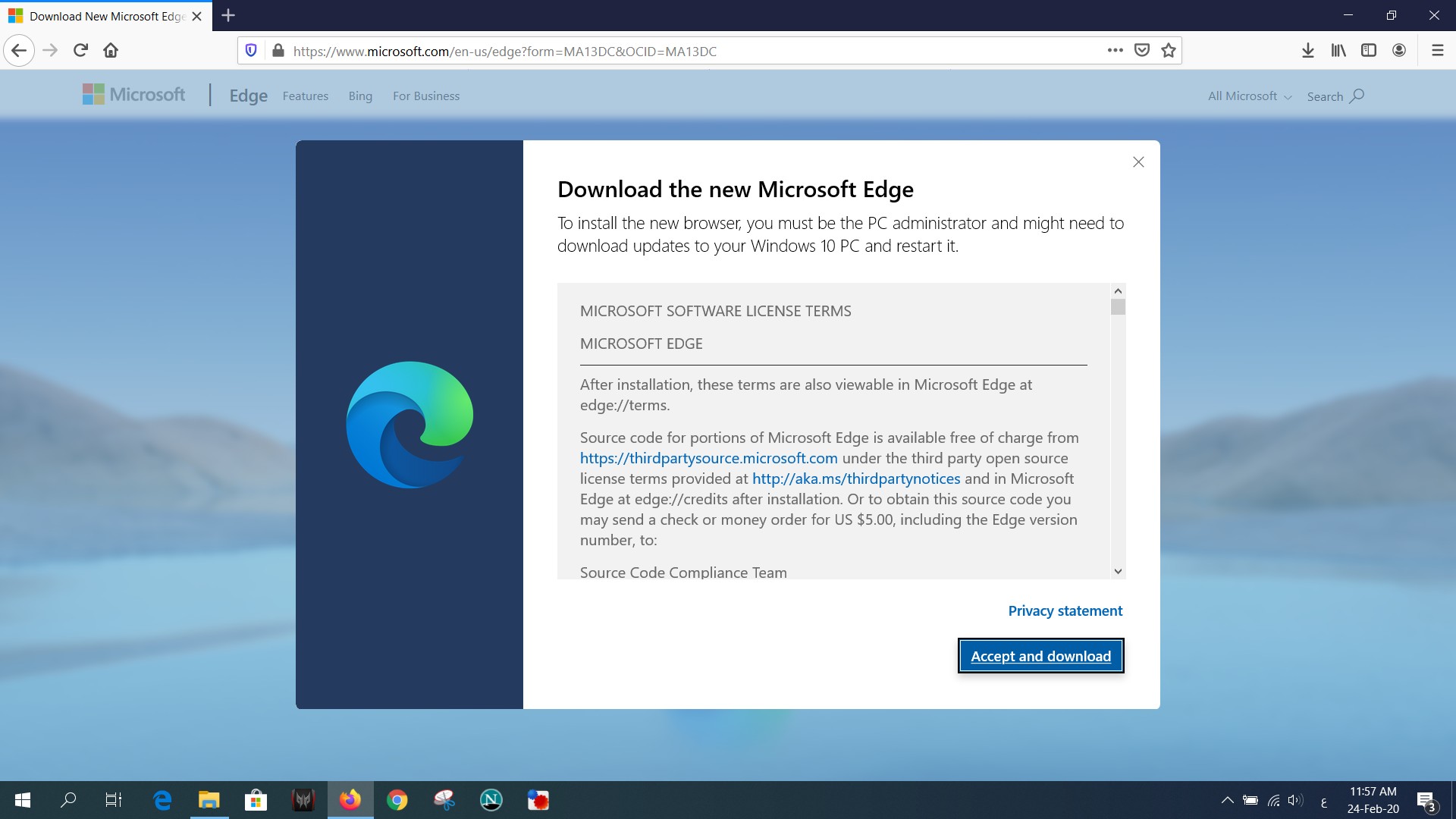The width and height of the screenshot is (1456, 819).
Task: Launch Google Chrome from taskbar
Action: 397,800
